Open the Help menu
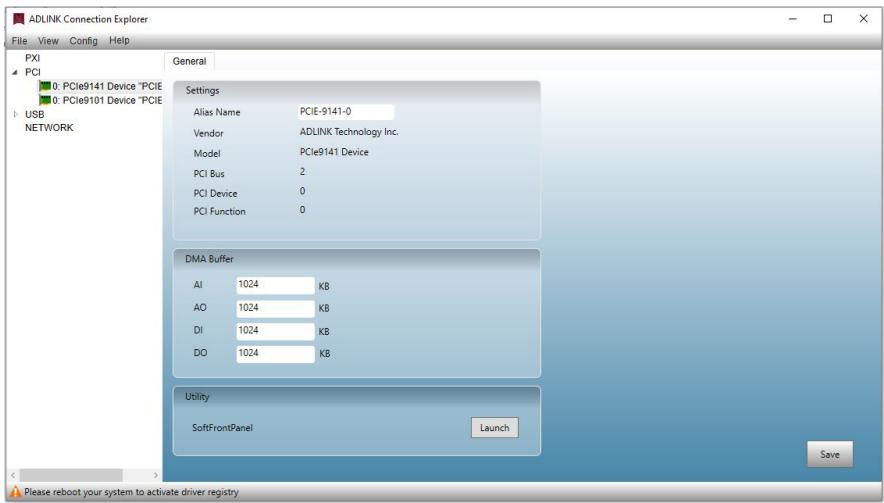The width and height of the screenshot is (884, 503). tap(119, 41)
